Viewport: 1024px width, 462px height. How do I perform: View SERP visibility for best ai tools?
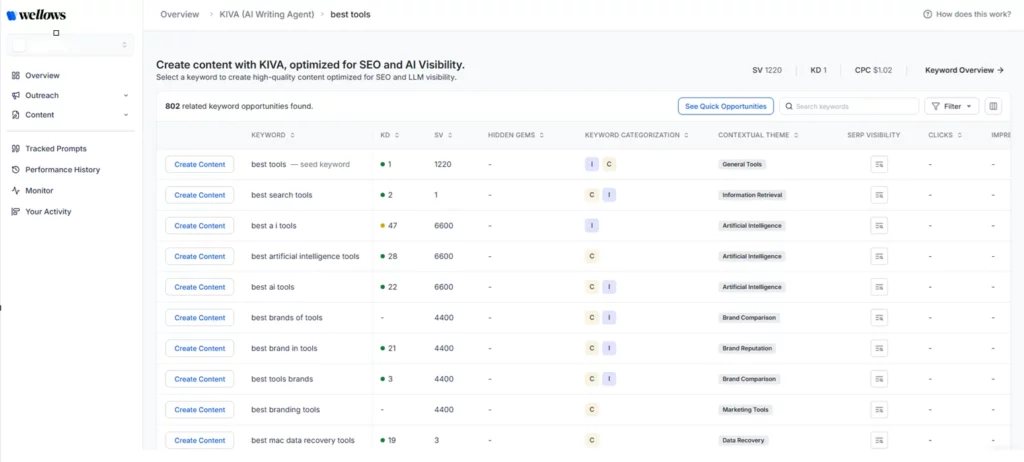pyautogui.click(x=879, y=288)
